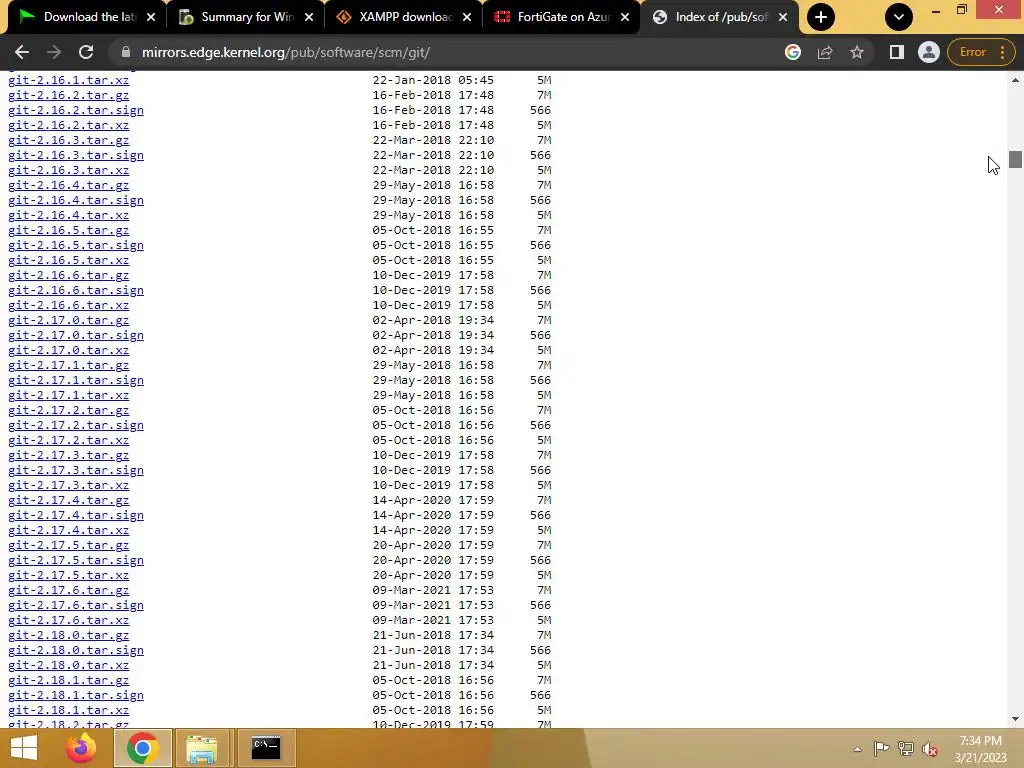
Task: Download git-2.18.0.tar.gz
Action: click(x=69, y=635)
